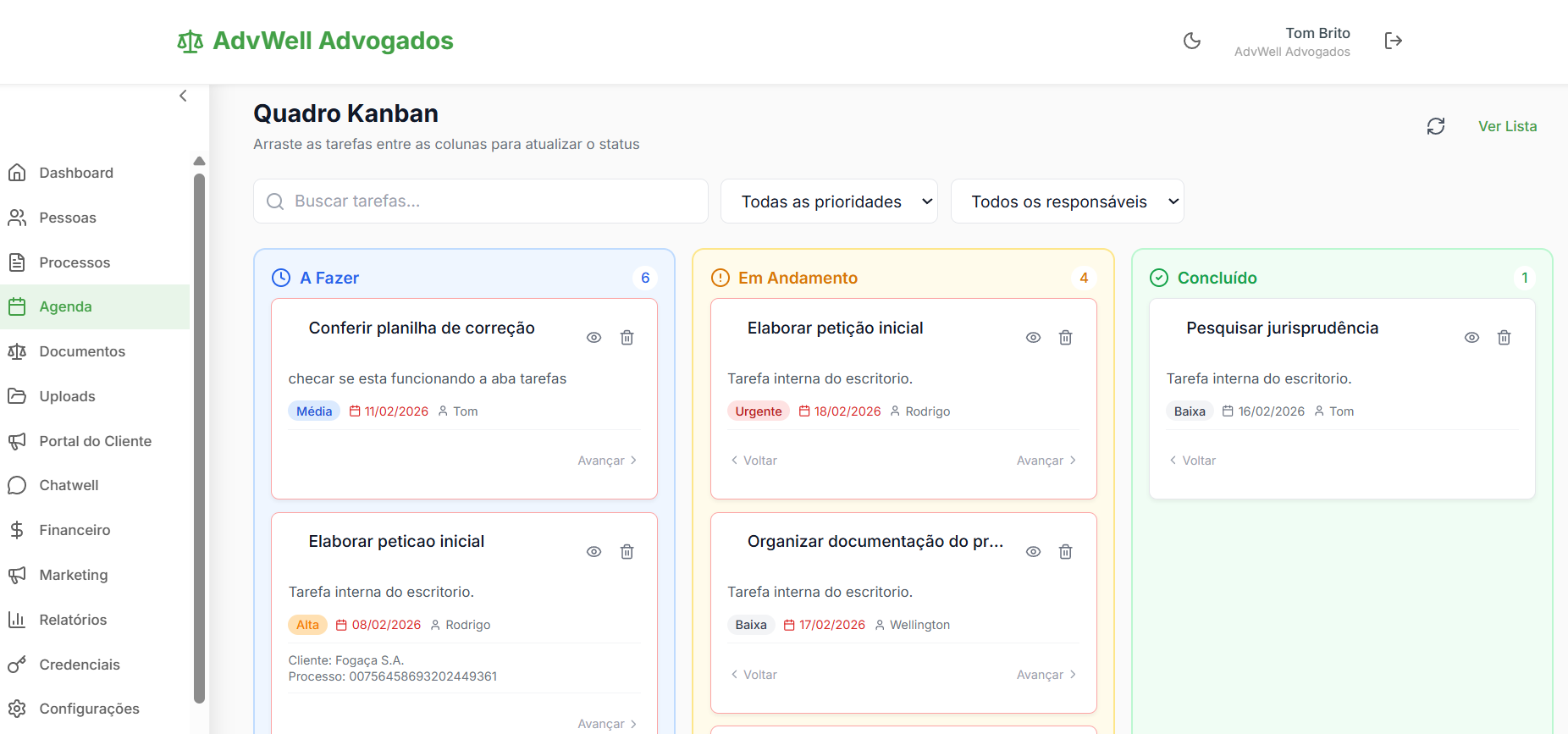The width and height of the screenshot is (1568, 734).
Task: Click the 17/02/2026 due date
Action: (825, 625)
